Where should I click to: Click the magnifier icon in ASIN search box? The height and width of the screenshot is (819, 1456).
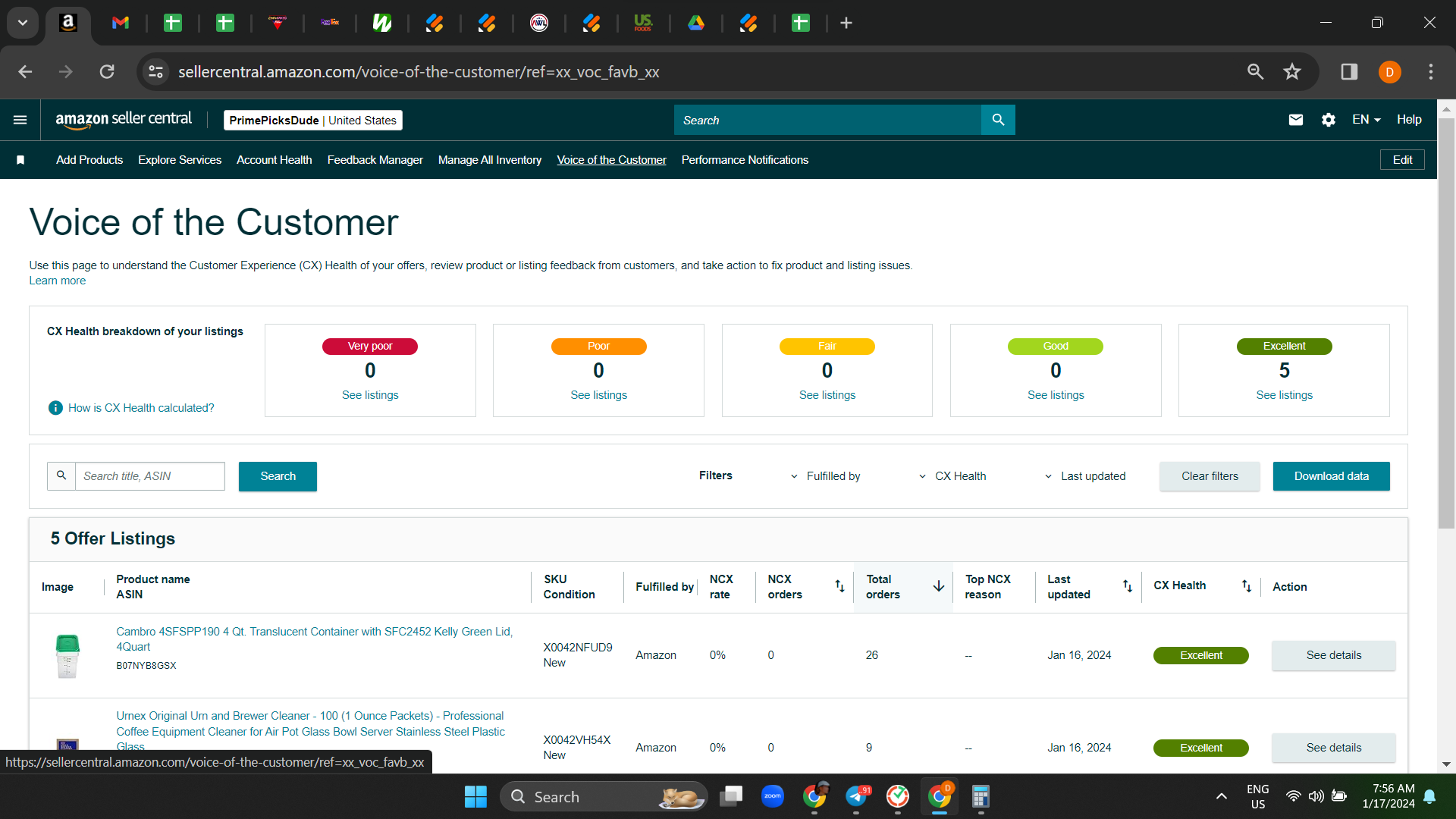61,476
